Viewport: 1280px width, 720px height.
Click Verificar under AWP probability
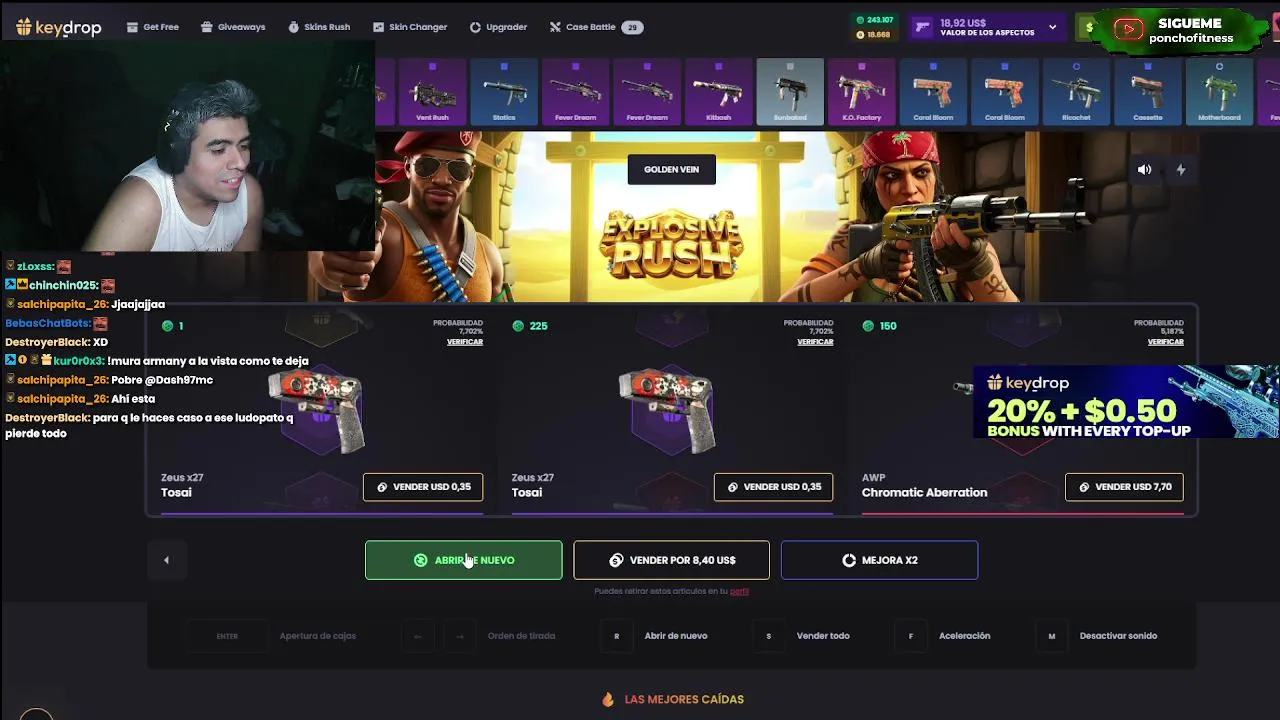[x=1165, y=342]
